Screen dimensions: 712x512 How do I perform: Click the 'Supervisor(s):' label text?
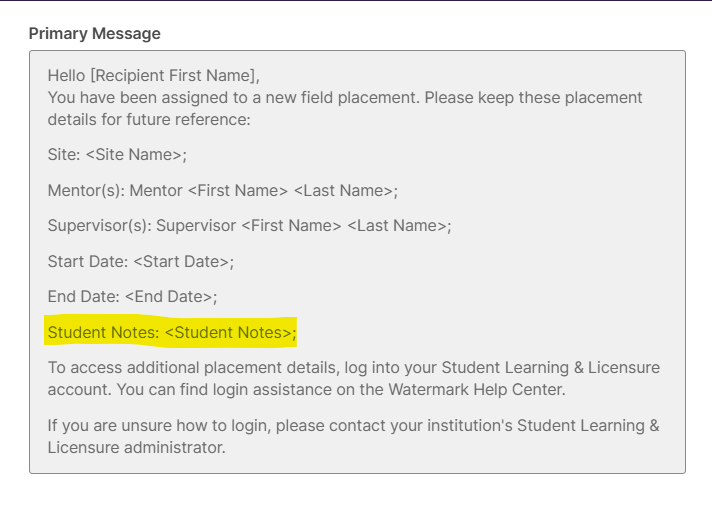[x=99, y=226]
